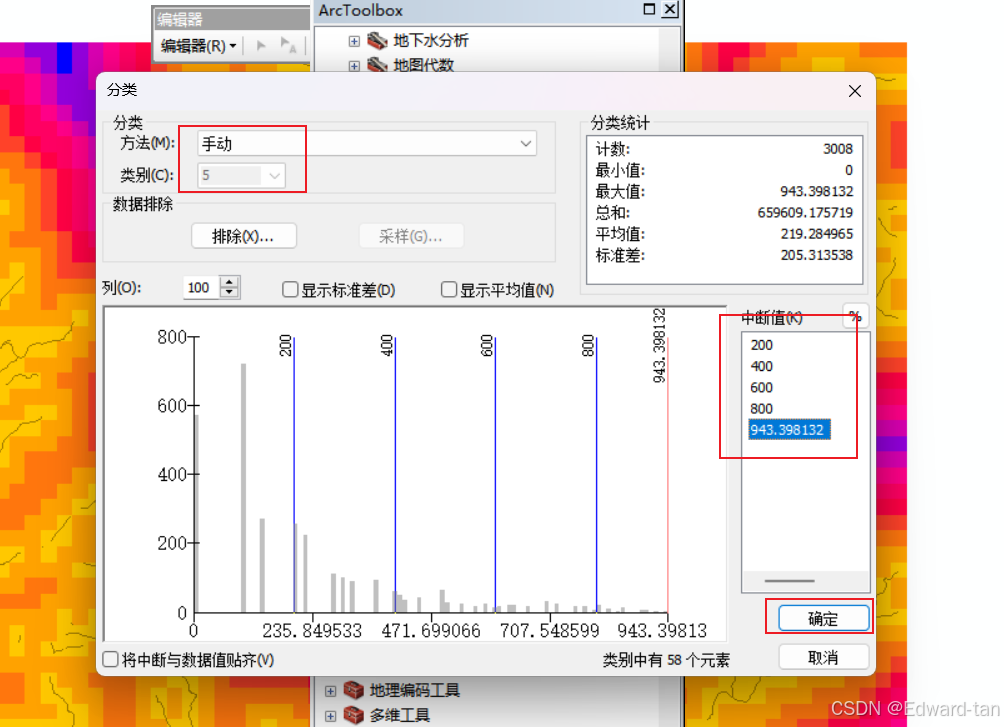Expand the 地图代数 toolbox node
Viewport: 1004px width, 727px height.
pos(354,65)
